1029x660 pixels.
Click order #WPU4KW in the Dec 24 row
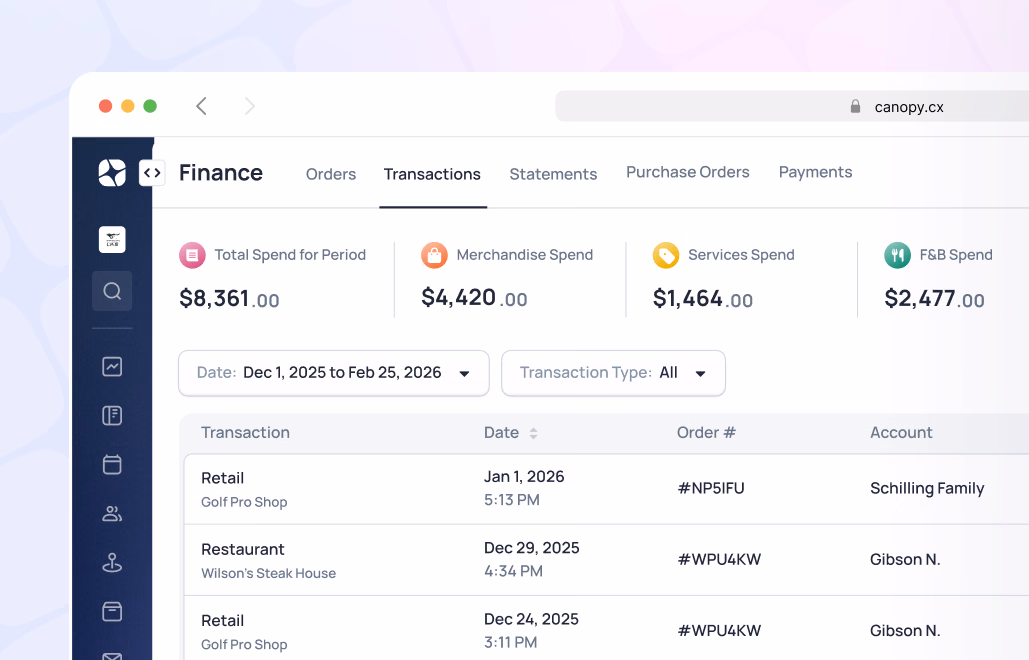click(x=719, y=630)
